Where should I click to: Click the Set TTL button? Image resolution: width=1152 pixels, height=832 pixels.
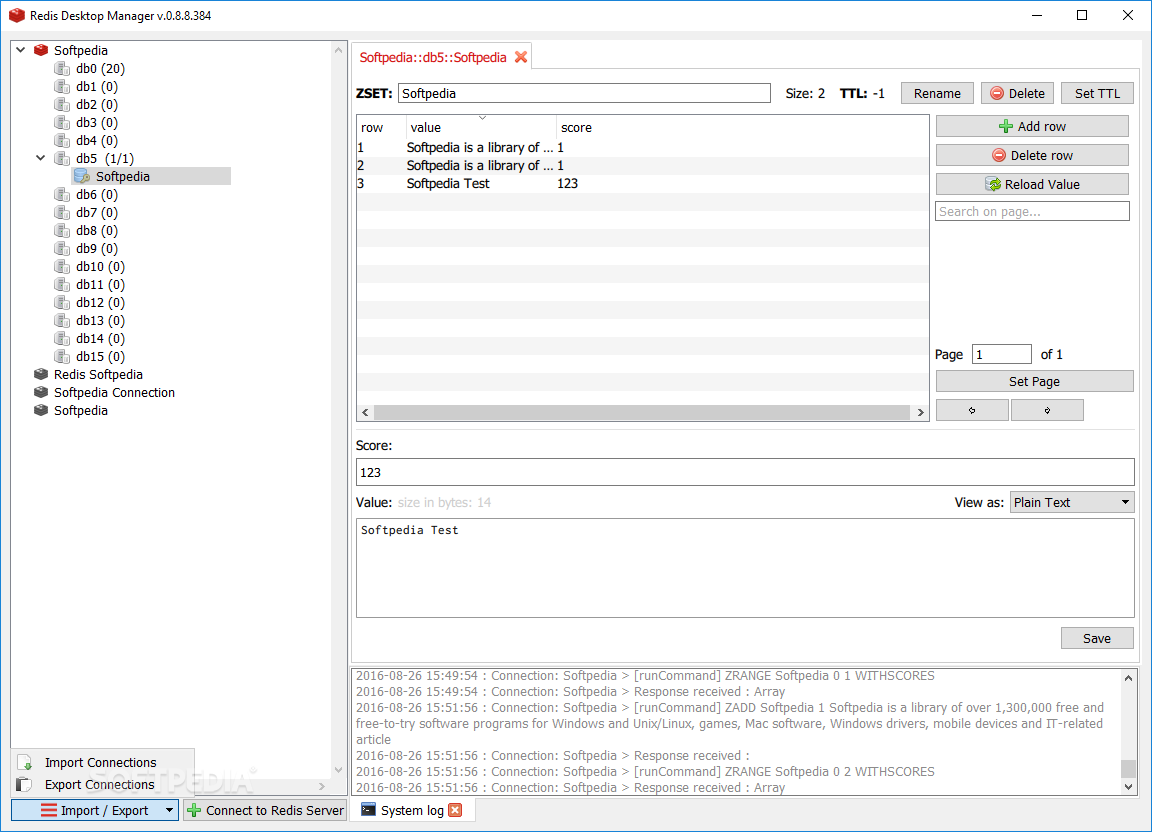click(x=1098, y=93)
